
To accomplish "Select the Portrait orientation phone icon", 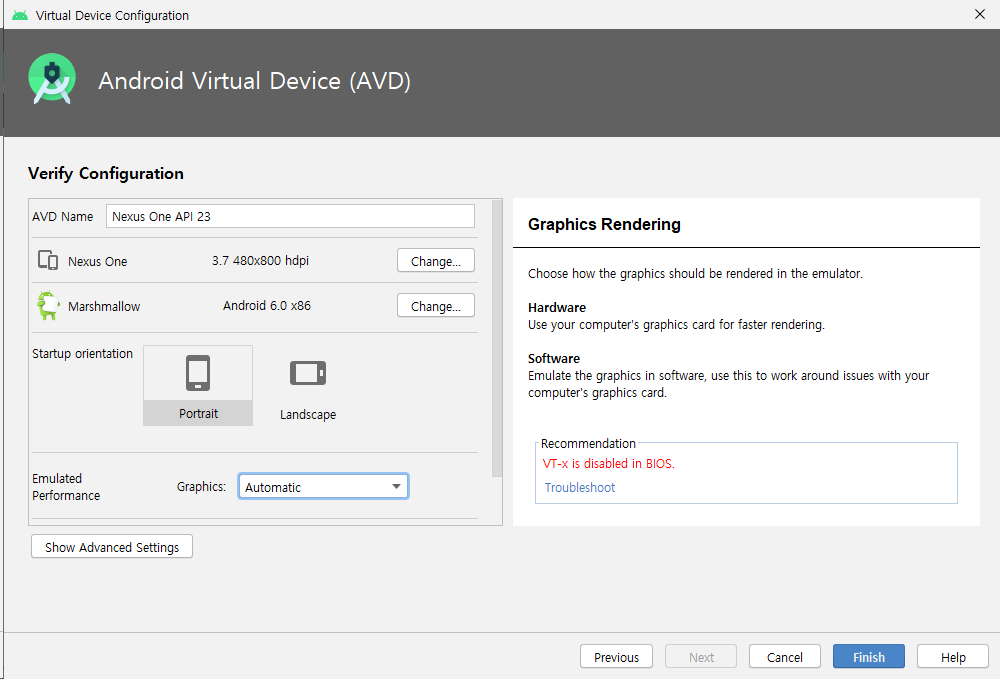I will coord(198,374).
